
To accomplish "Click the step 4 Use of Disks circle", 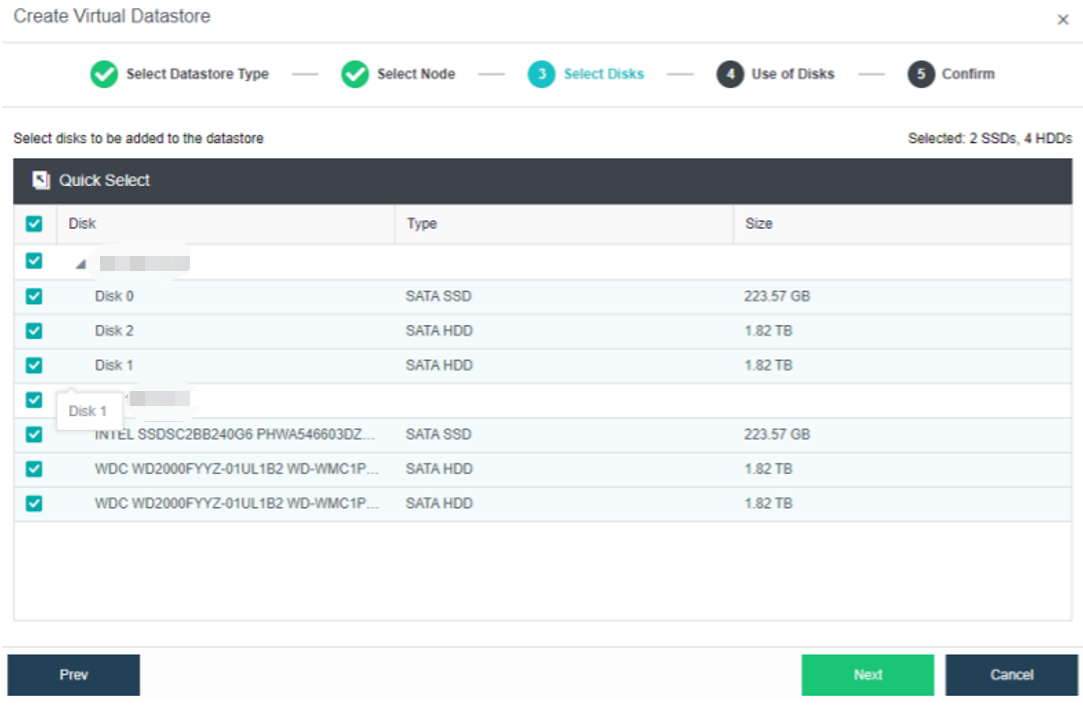I will [x=730, y=74].
